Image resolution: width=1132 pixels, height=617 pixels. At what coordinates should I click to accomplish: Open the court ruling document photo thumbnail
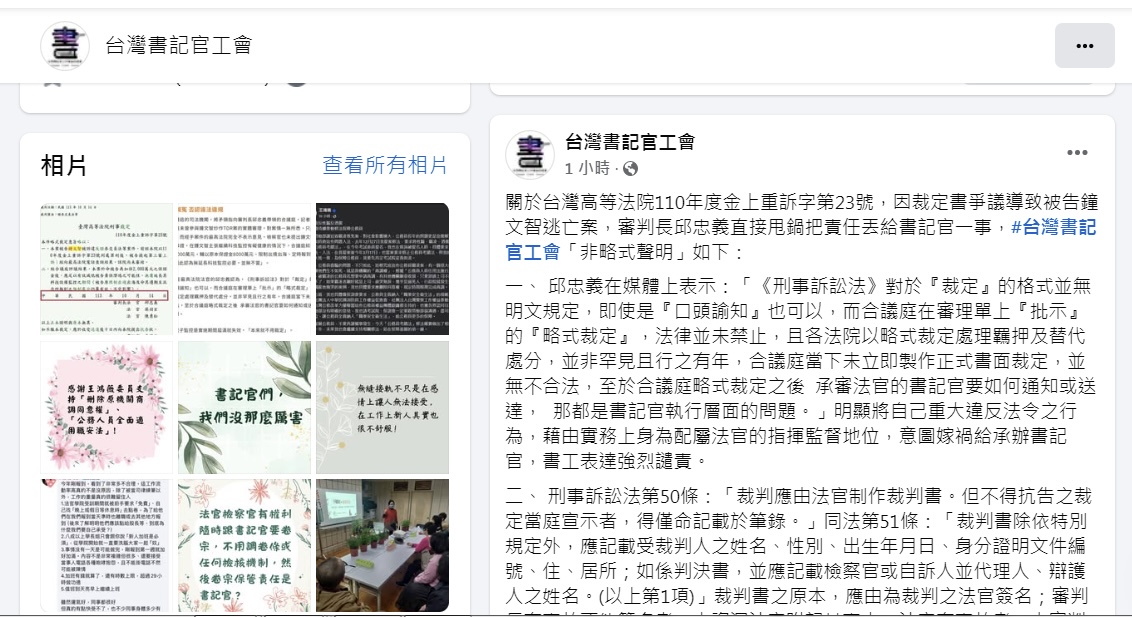click(106, 268)
